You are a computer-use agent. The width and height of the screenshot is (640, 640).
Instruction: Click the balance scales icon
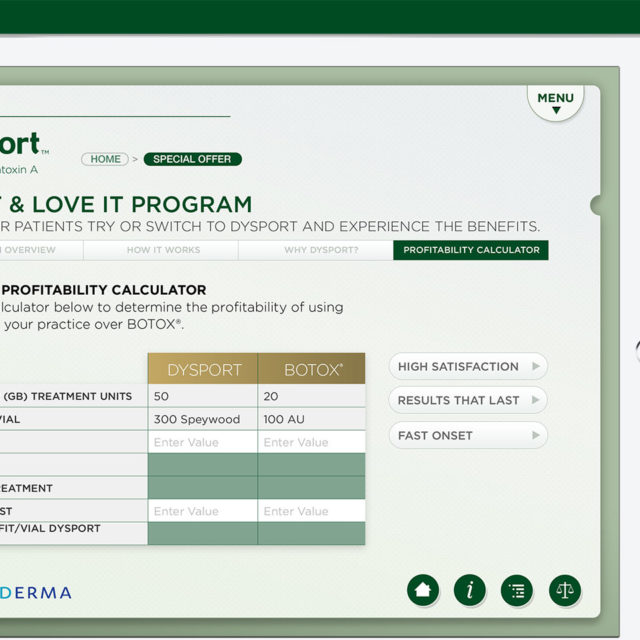click(x=565, y=590)
